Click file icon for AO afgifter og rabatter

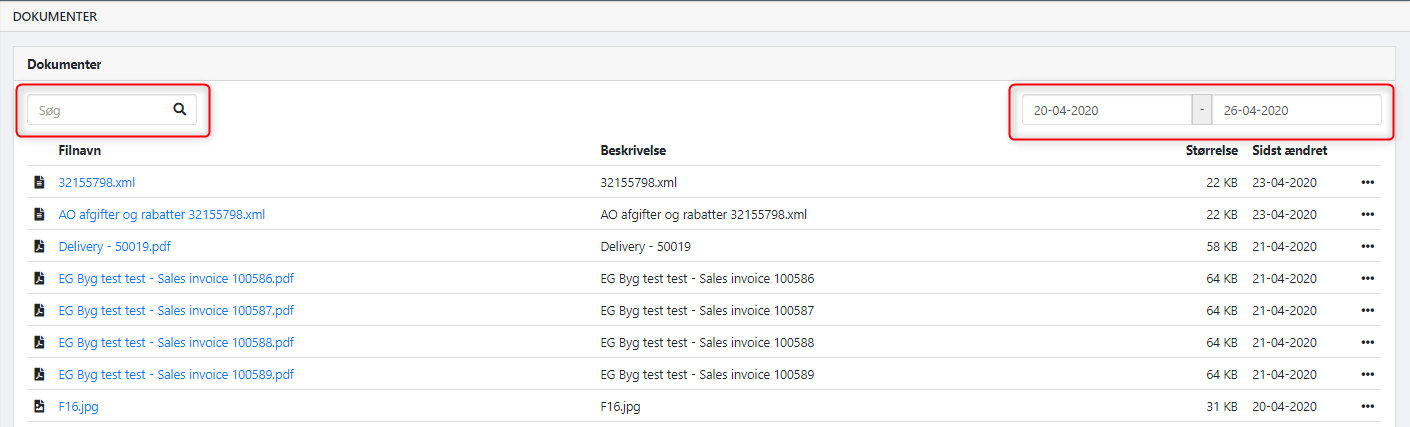click(39, 215)
